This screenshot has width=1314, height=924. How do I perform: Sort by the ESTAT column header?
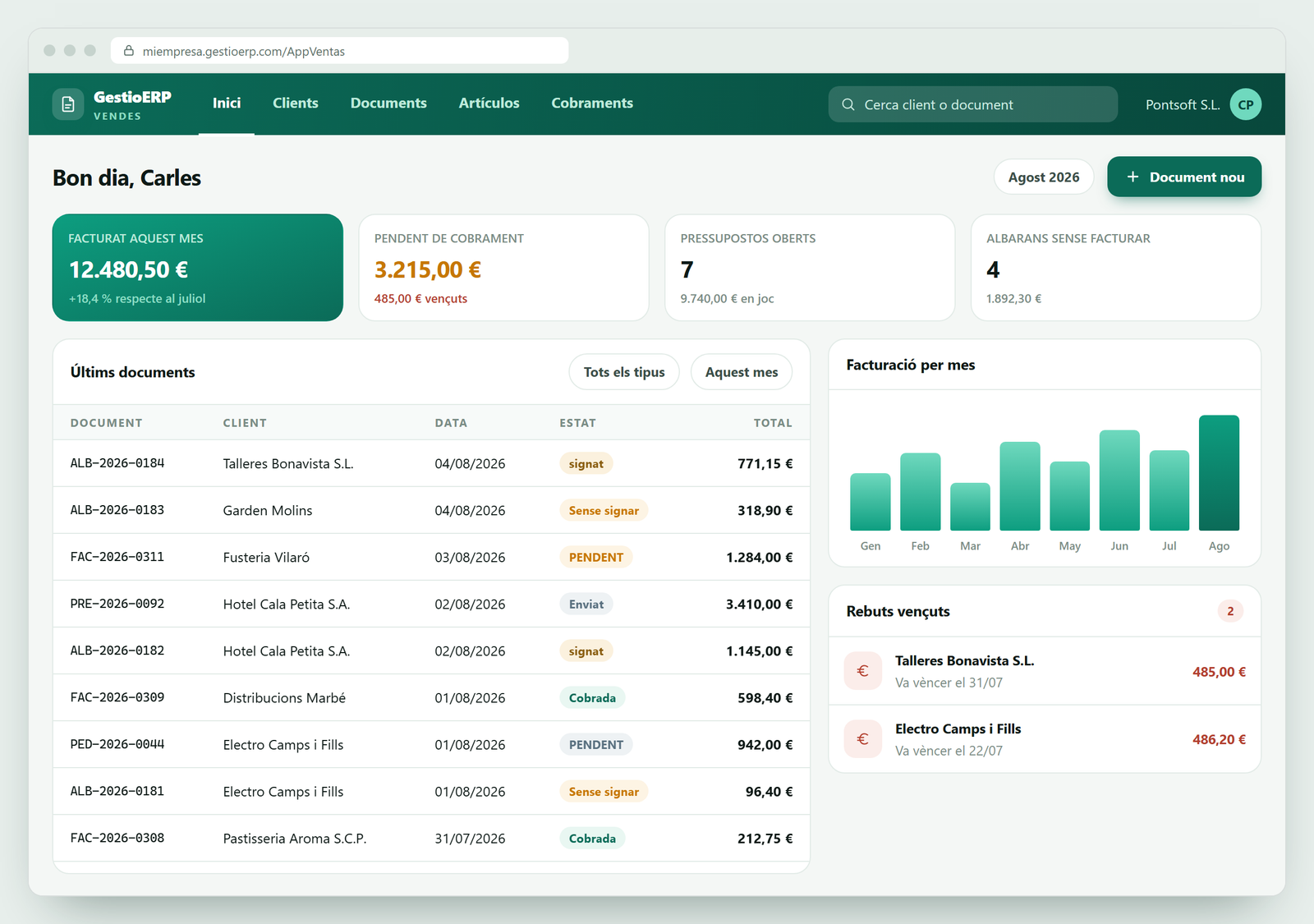click(577, 423)
